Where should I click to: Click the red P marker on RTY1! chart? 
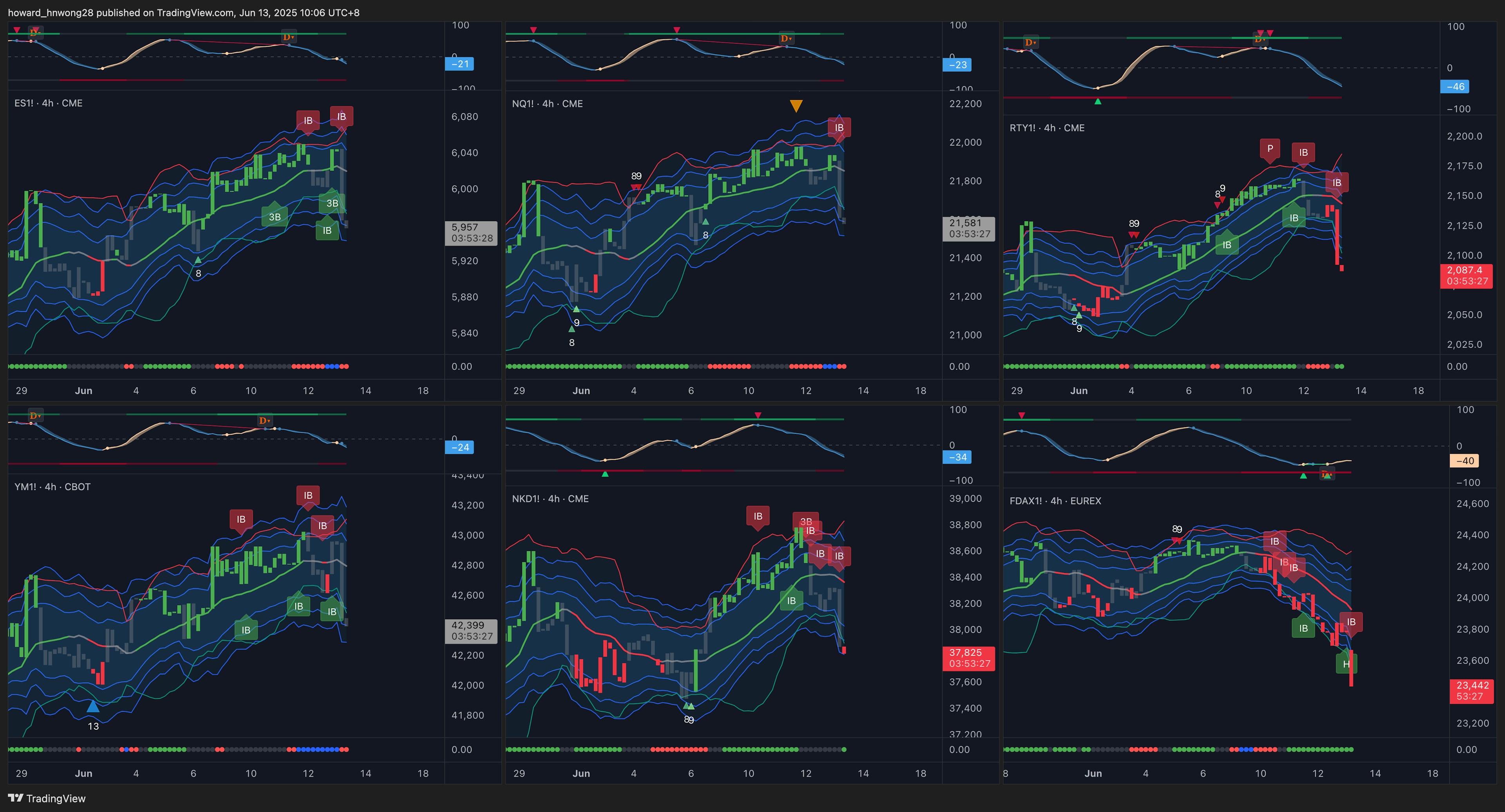(x=1269, y=149)
